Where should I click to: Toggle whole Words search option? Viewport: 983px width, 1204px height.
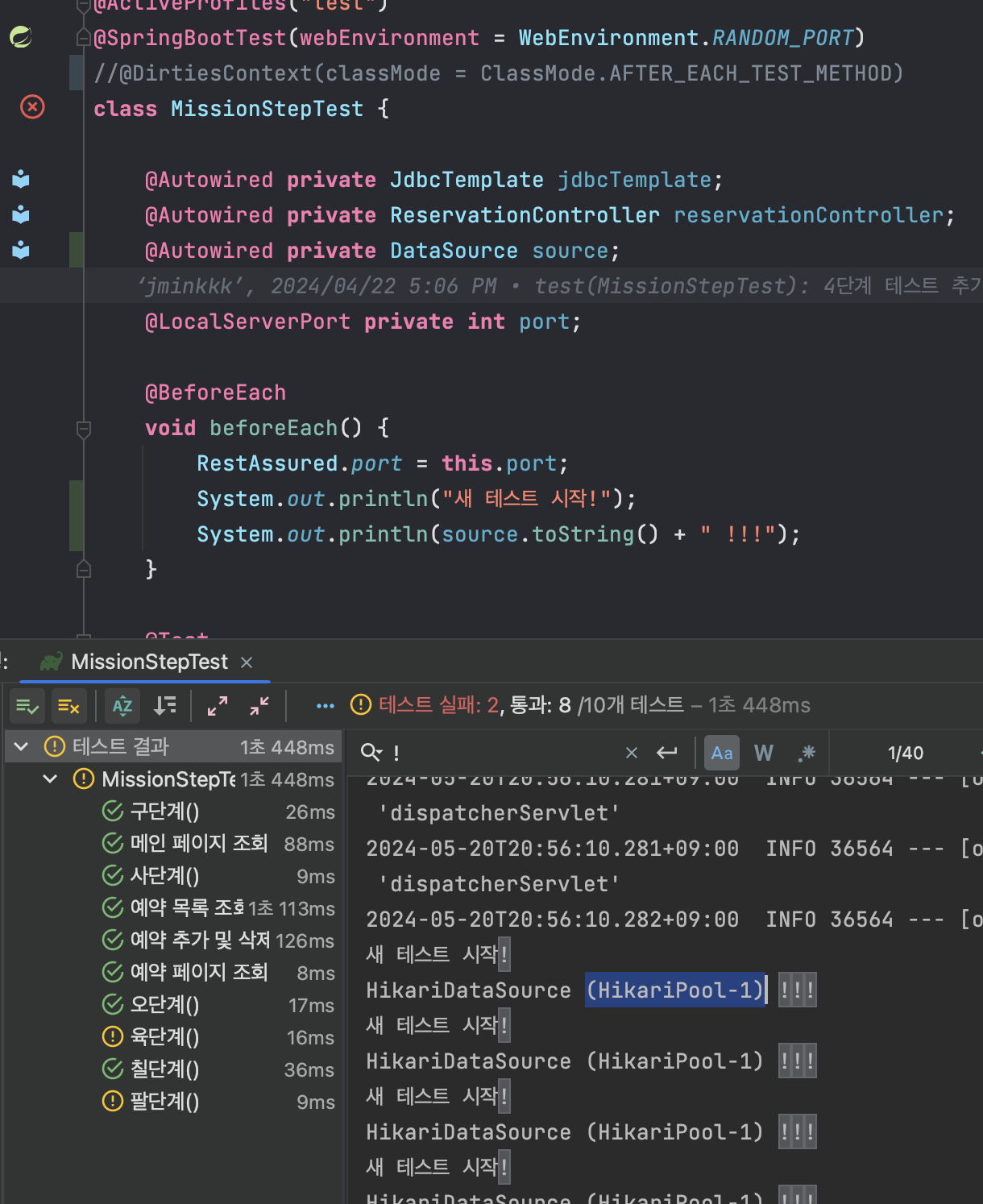pos(763,753)
